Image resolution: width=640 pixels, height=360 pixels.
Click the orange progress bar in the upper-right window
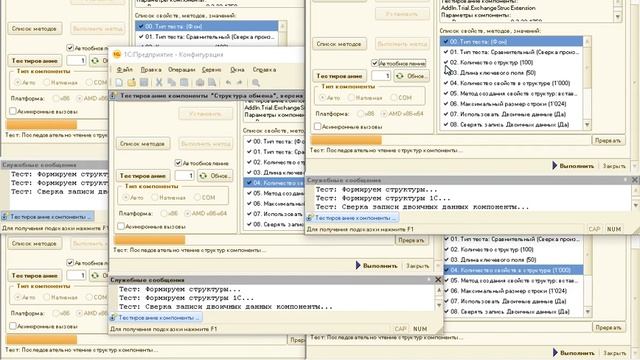click(x=346, y=140)
